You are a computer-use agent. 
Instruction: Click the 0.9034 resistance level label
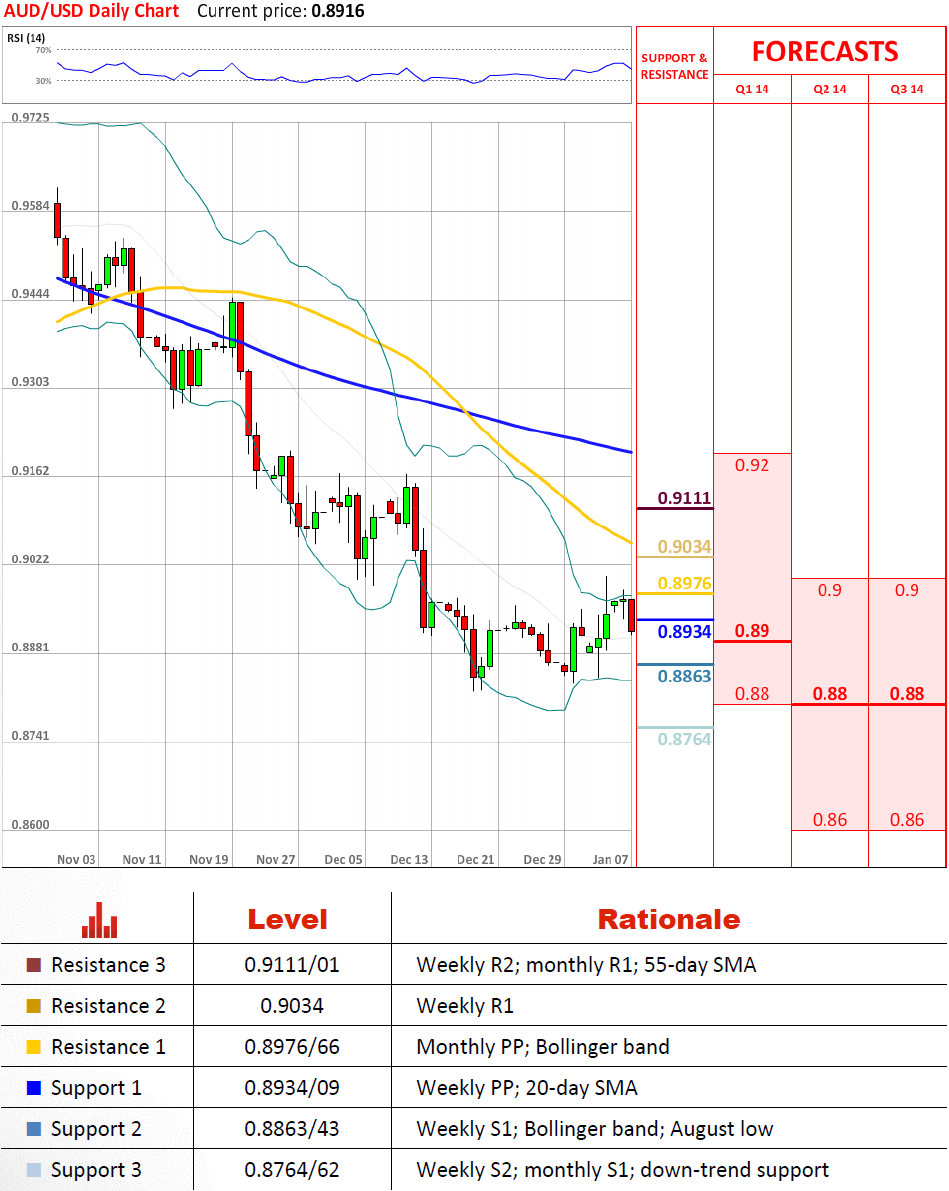point(685,547)
